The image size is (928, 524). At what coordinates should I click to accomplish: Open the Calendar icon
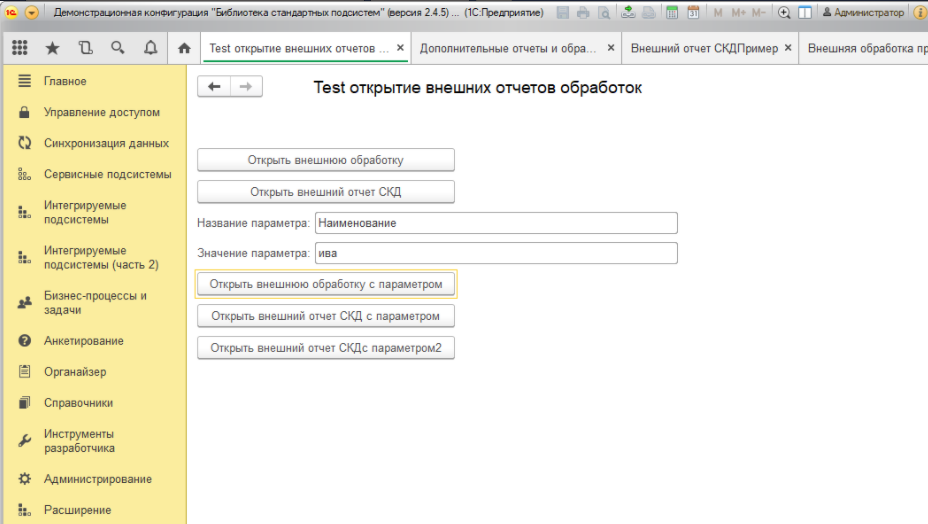point(693,12)
